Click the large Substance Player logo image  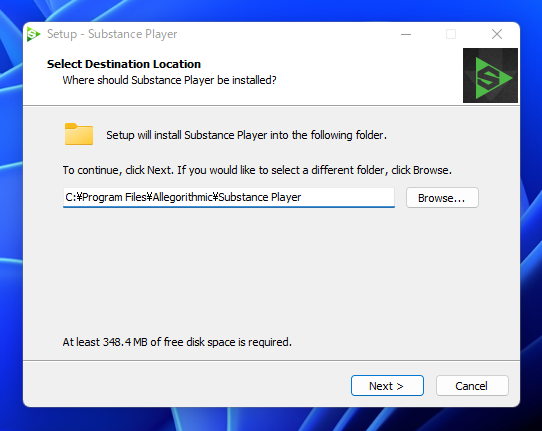pyautogui.click(x=490, y=75)
